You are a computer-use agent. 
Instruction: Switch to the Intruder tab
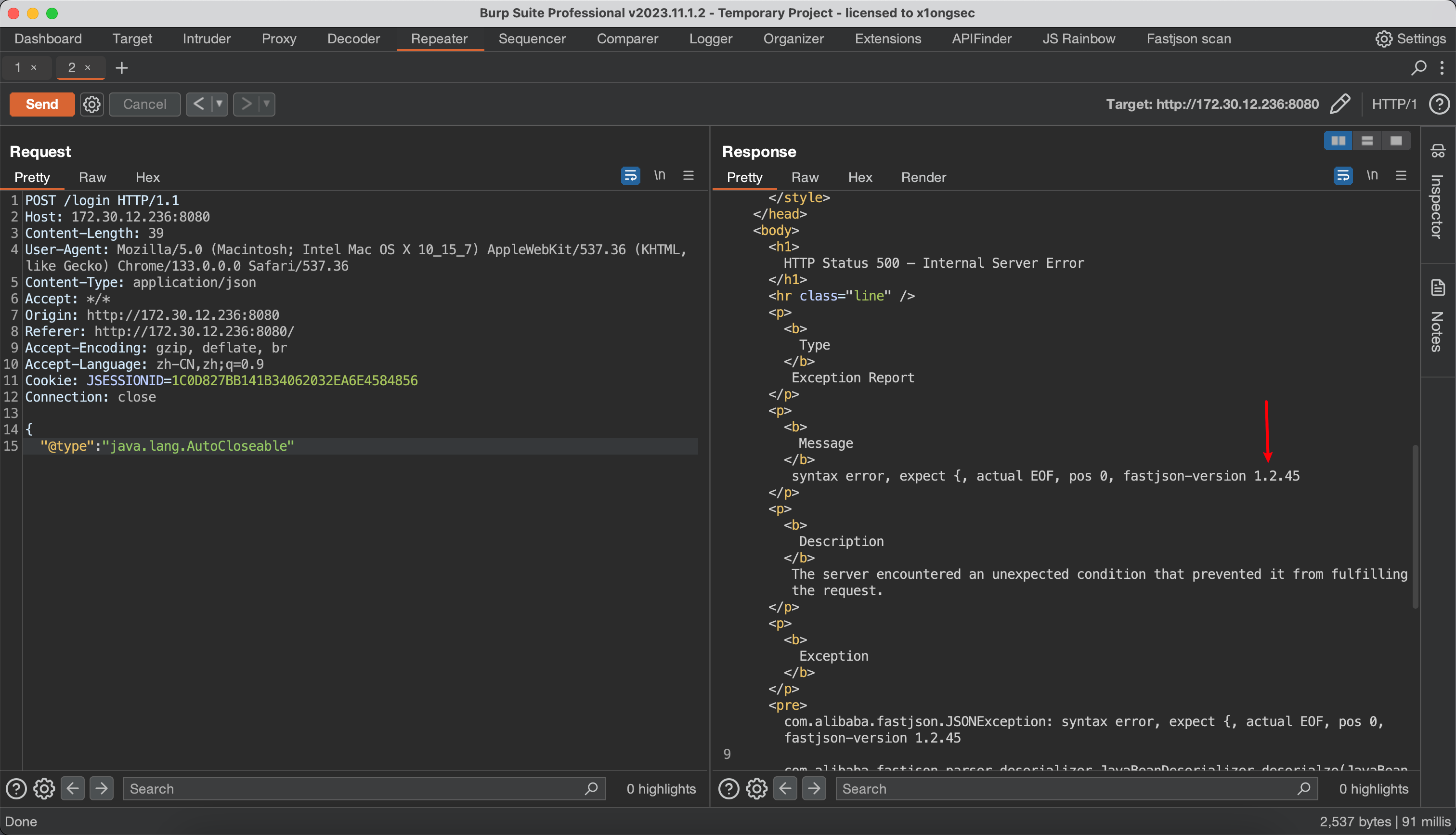pyautogui.click(x=207, y=39)
